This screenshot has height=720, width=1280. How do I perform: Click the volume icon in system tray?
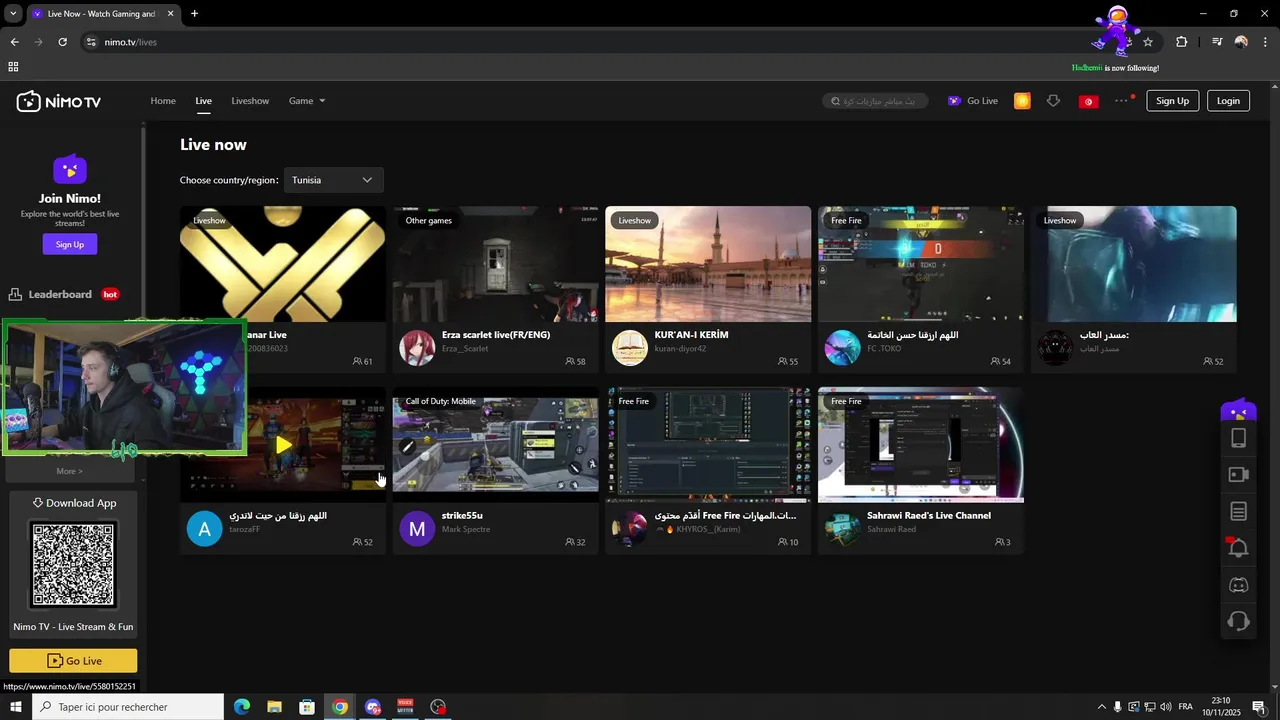click(1167, 707)
